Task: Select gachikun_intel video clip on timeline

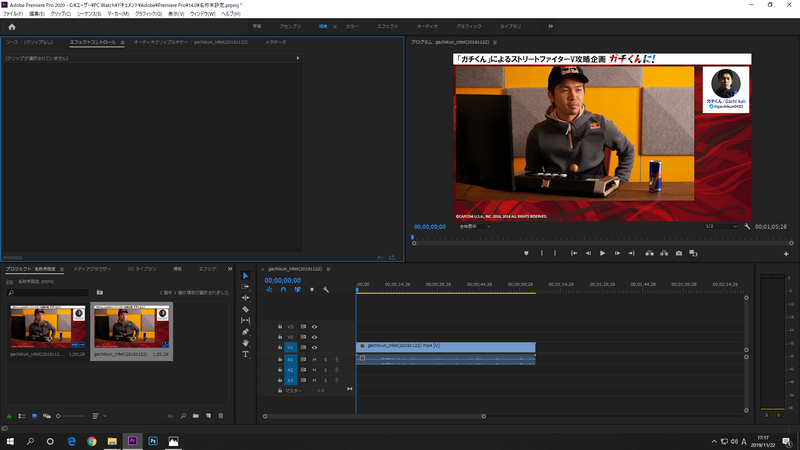Action: [445, 346]
